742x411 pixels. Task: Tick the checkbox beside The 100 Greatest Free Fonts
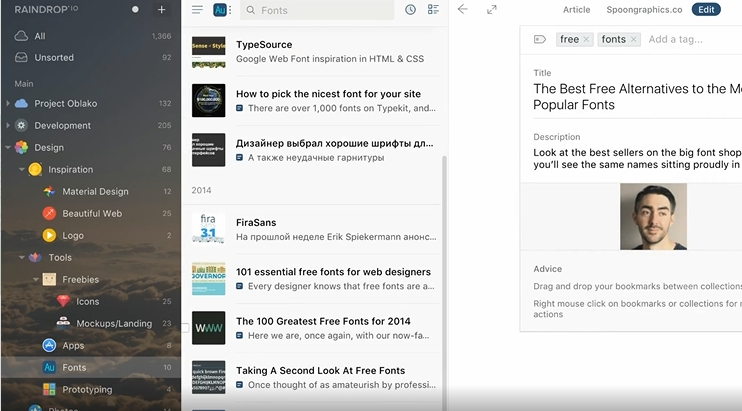click(x=186, y=328)
